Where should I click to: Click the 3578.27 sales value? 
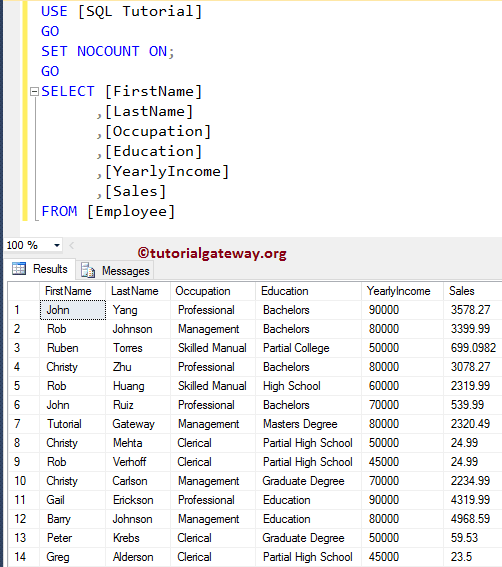pos(472,310)
